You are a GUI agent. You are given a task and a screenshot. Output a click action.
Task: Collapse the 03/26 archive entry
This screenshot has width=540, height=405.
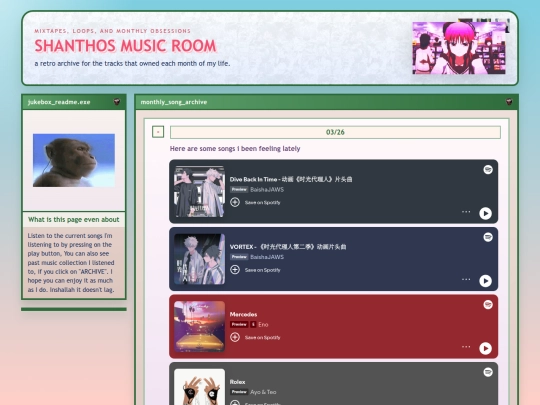pos(158,132)
